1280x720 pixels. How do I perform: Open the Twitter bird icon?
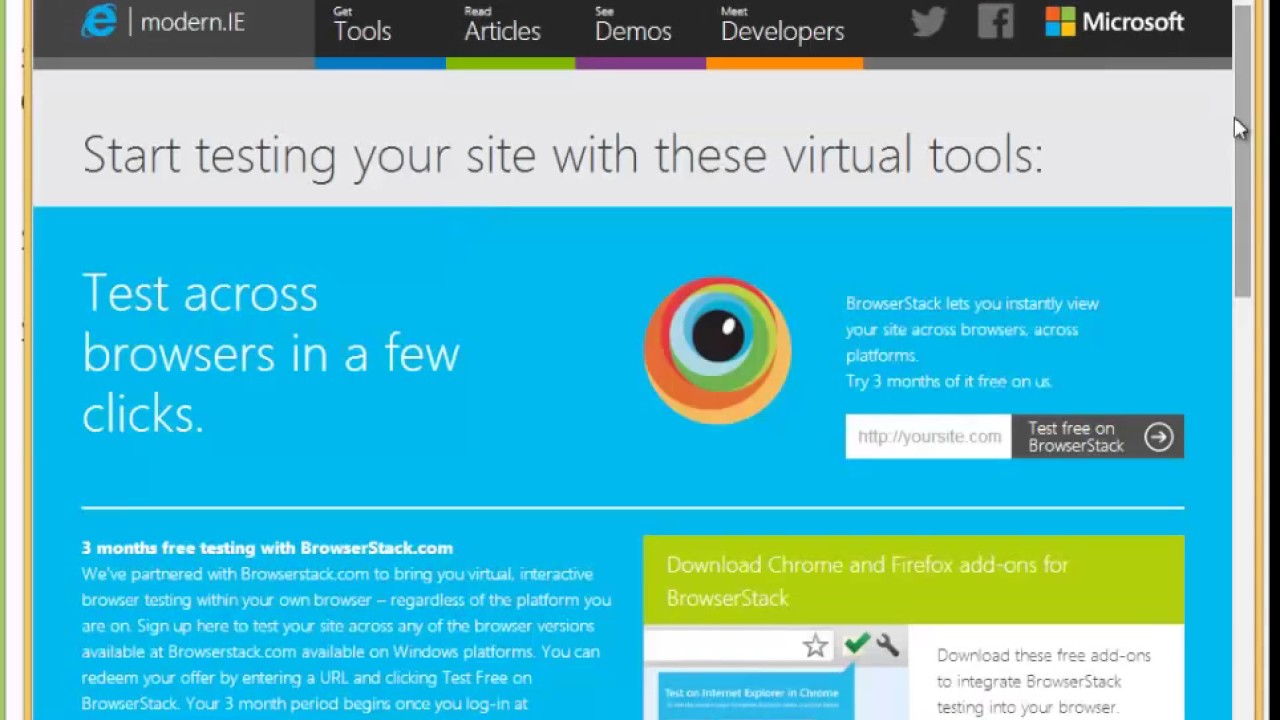click(x=928, y=21)
